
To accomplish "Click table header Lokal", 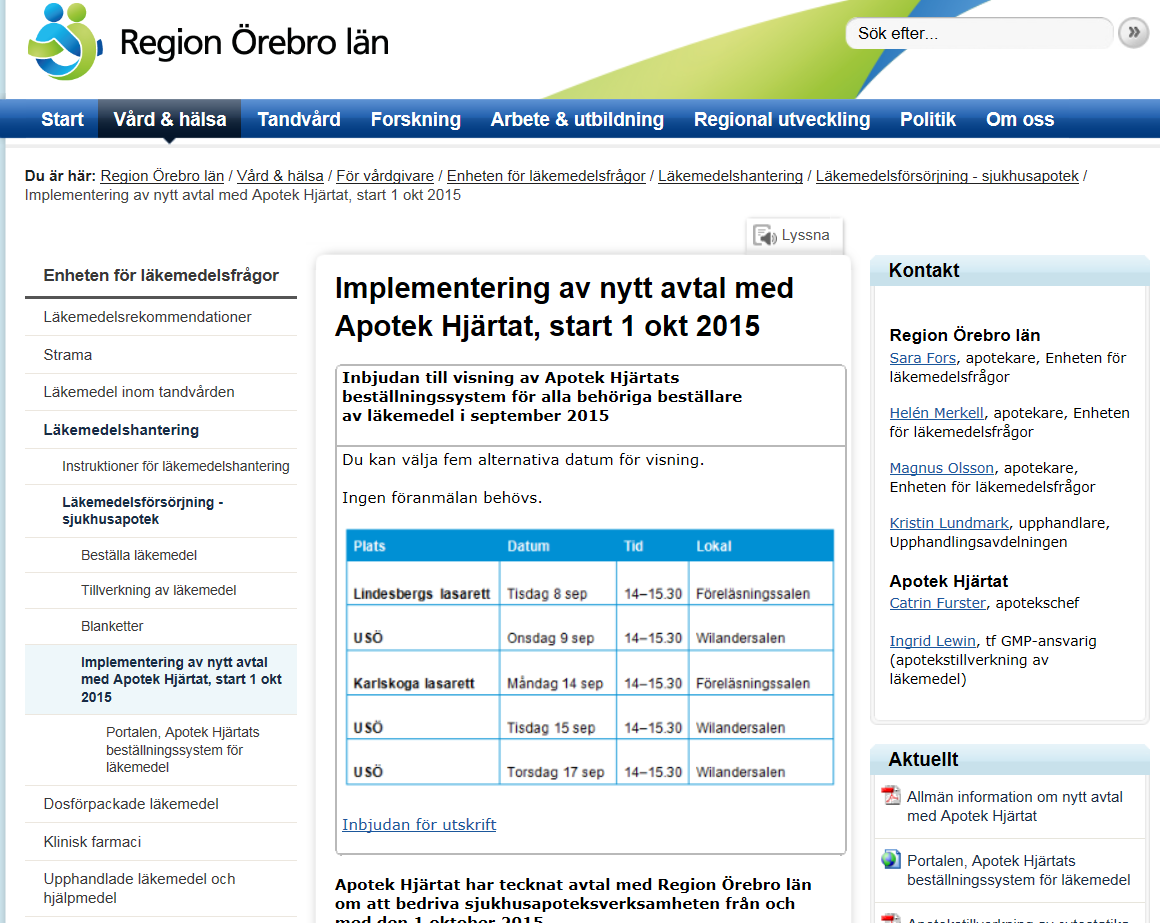I will [714, 546].
